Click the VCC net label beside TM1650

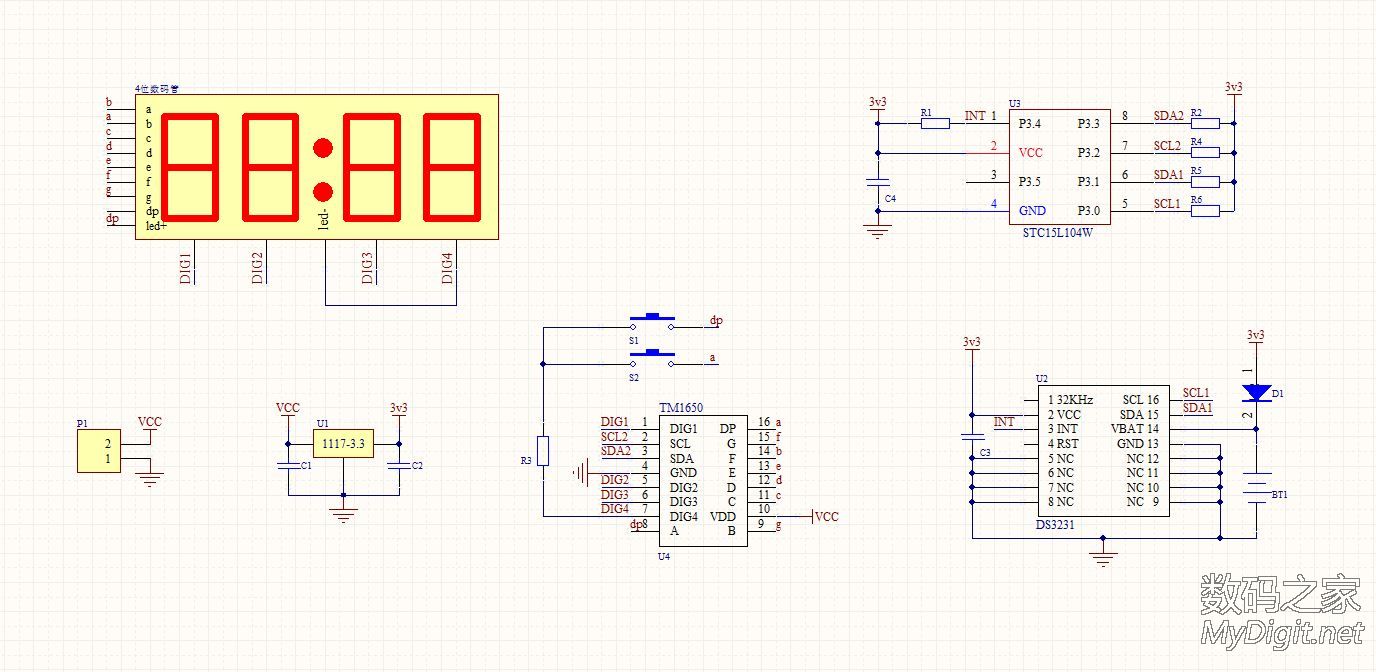point(826,517)
